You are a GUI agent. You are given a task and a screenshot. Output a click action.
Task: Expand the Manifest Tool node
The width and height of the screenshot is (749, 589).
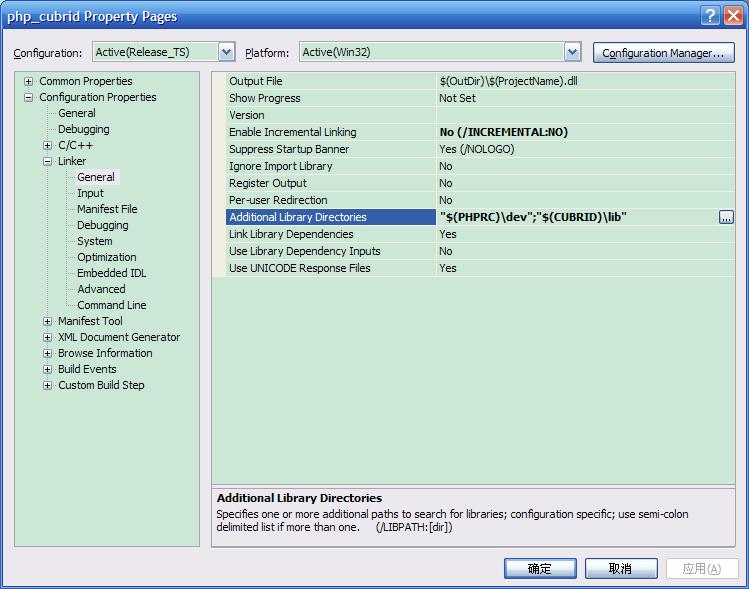[48, 322]
